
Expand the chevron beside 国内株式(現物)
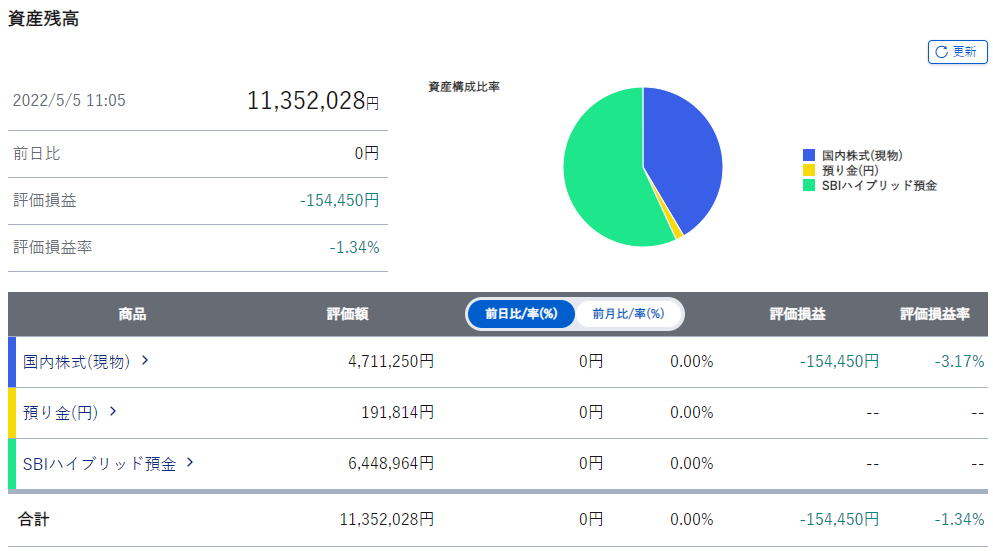pos(145,361)
